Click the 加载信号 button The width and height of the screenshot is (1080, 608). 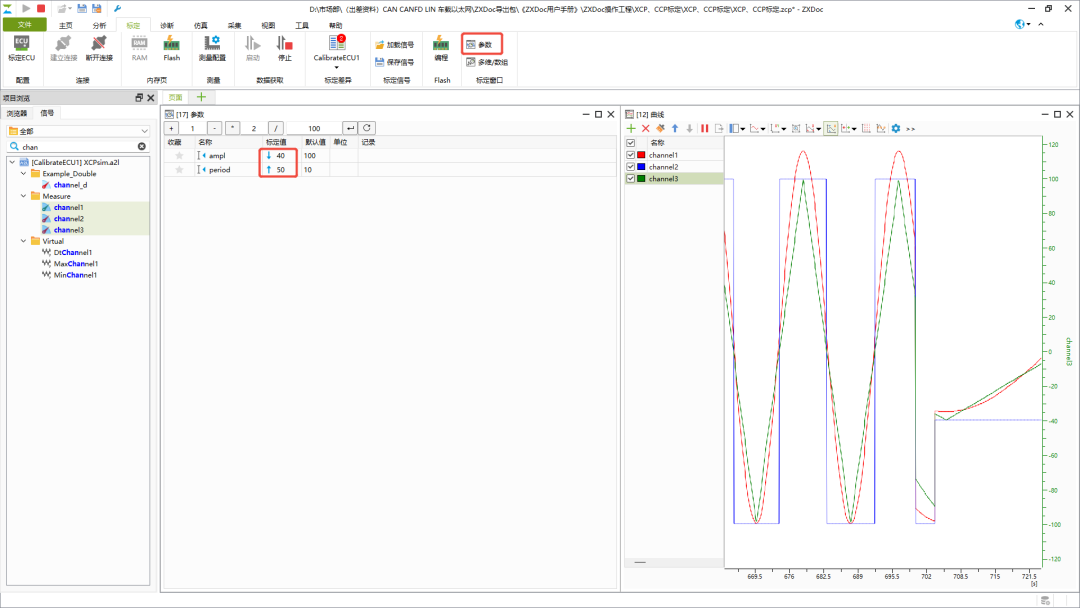(395, 45)
